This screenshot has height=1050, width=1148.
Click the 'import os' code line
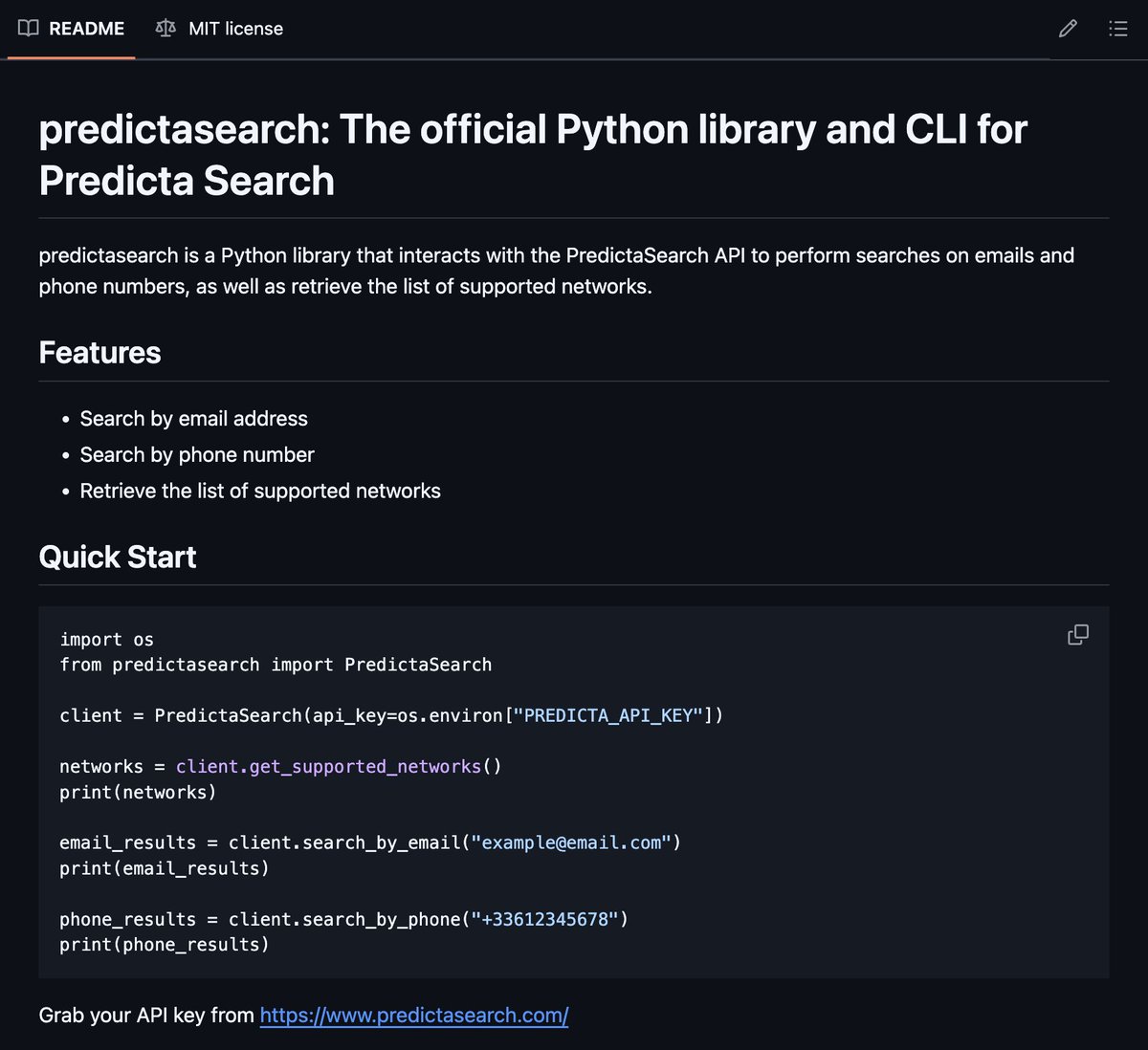point(106,640)
